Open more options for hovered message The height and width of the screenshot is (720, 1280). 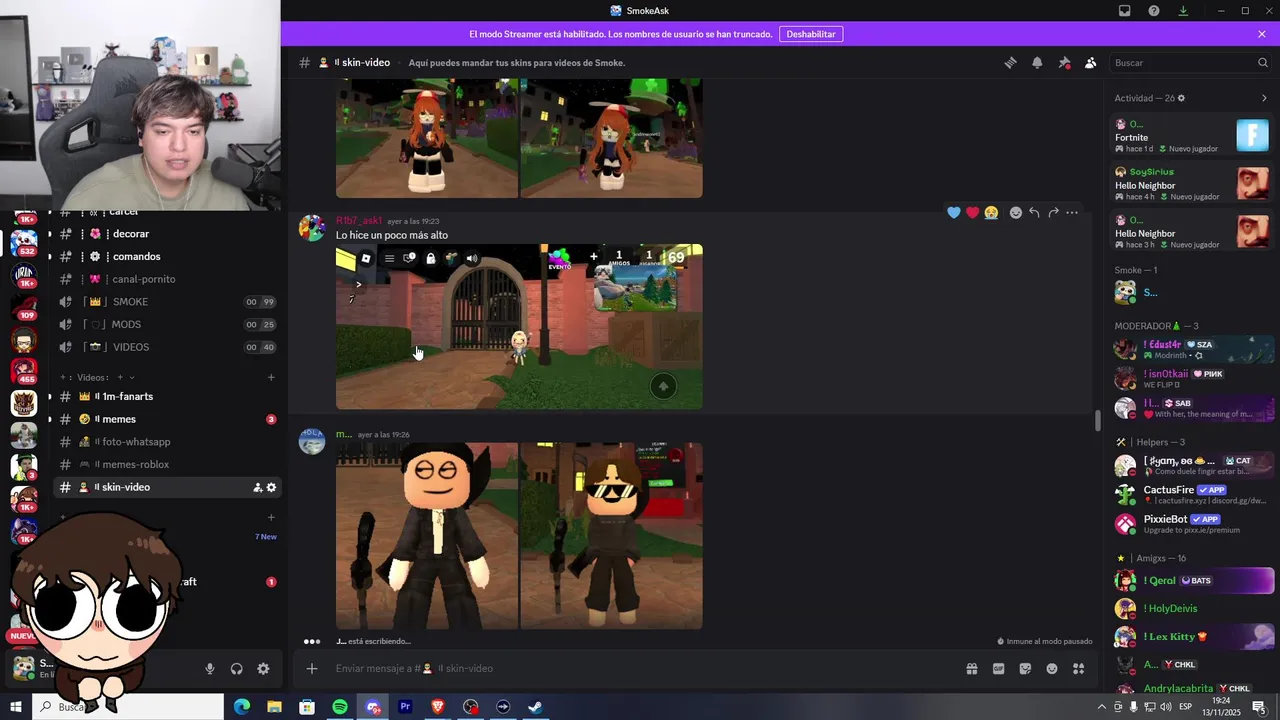pyautogui.click(x=1072, y=212)
